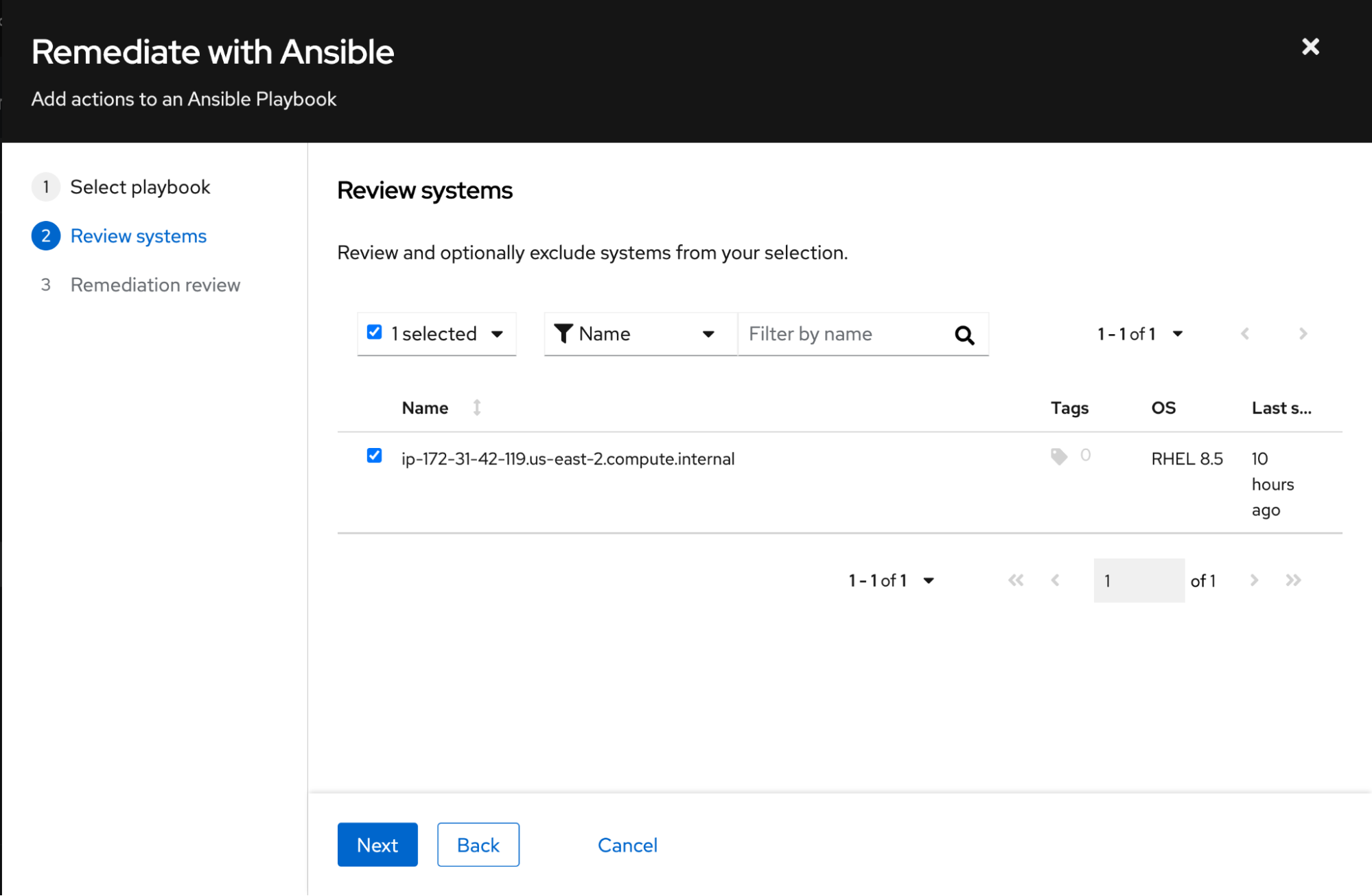The image size is (1372, 896).
Task: Click the Next button
Action: coord(377,845)
